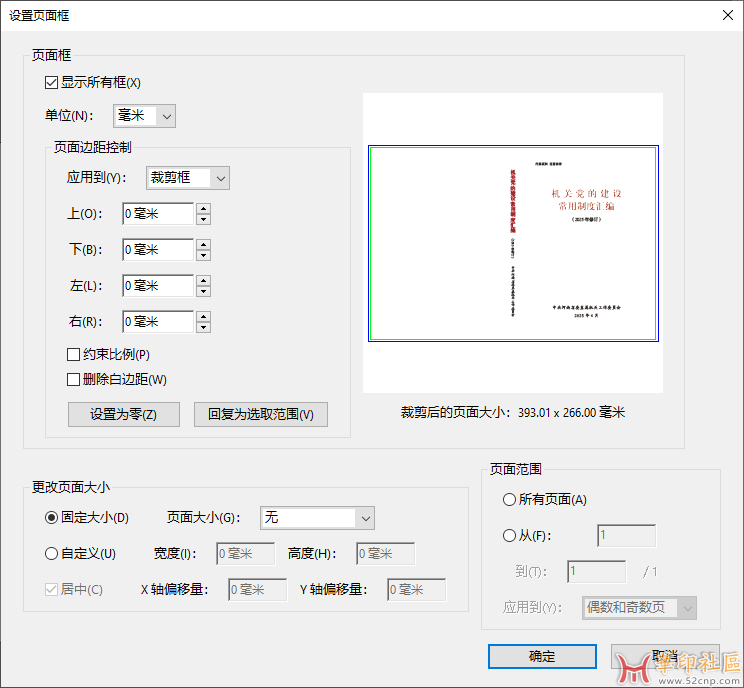The image size is (744, 688).
Task: Click the 设置为零(Z) button
Action: pyautogui.click(x=123, y=414)
